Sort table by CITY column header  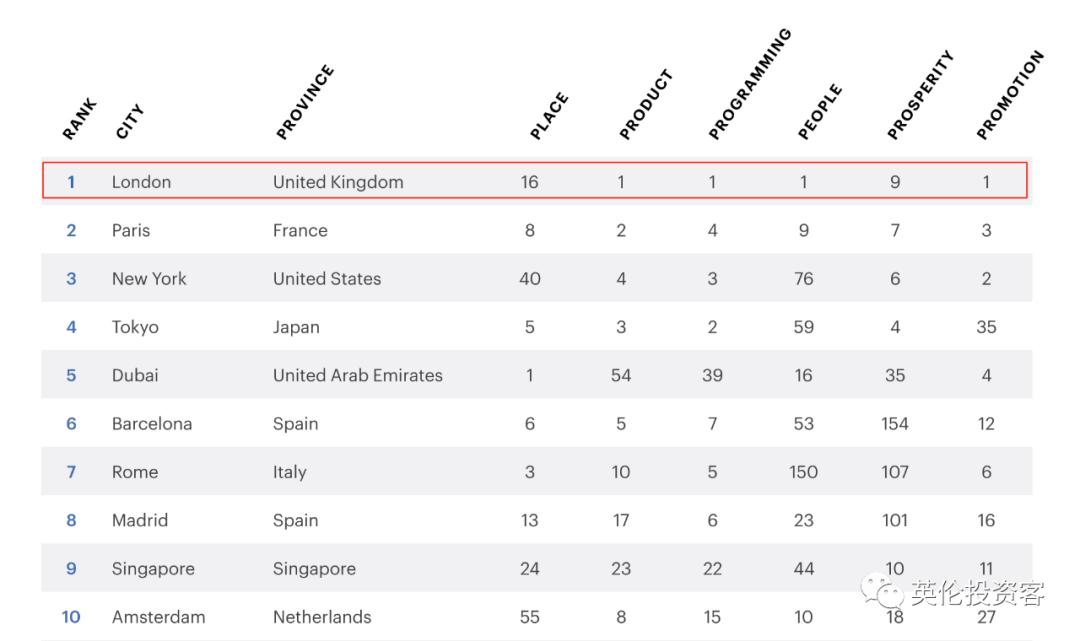(x=130, y=122)
